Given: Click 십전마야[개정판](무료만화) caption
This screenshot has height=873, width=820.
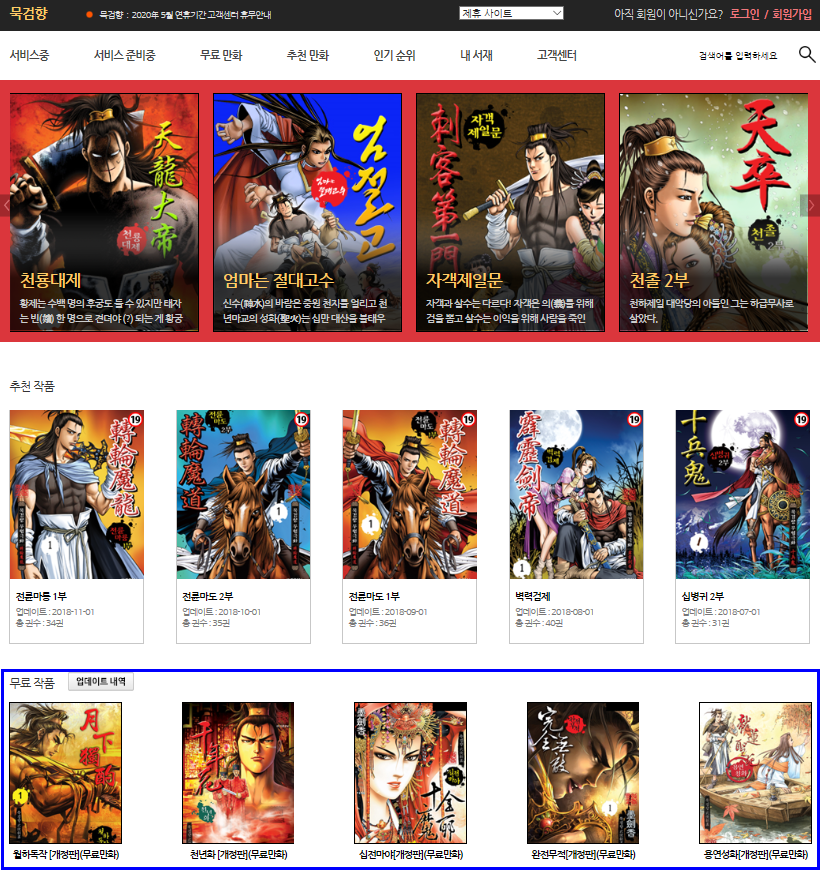Looking at the screenshot, I should click(411, 854).
